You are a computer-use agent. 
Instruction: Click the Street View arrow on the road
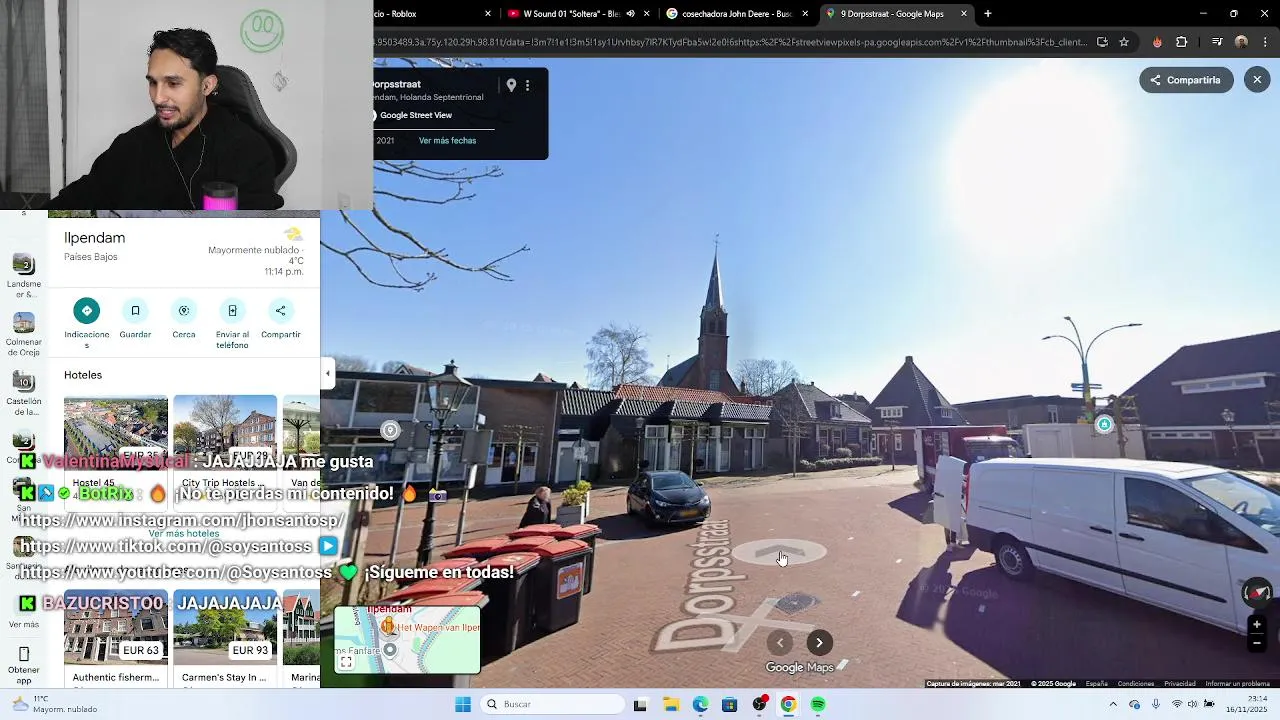click(780, 551)
